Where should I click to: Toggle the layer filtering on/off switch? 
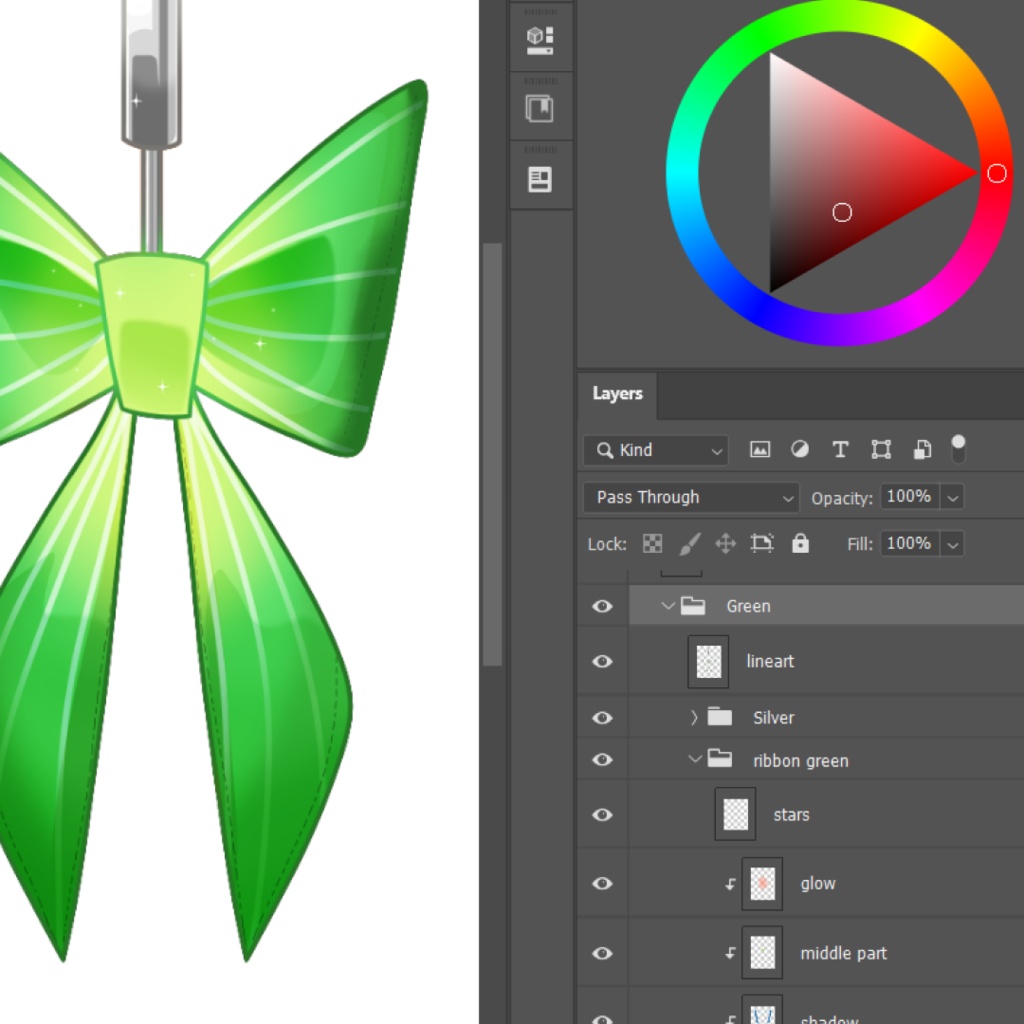coord(958,449)
